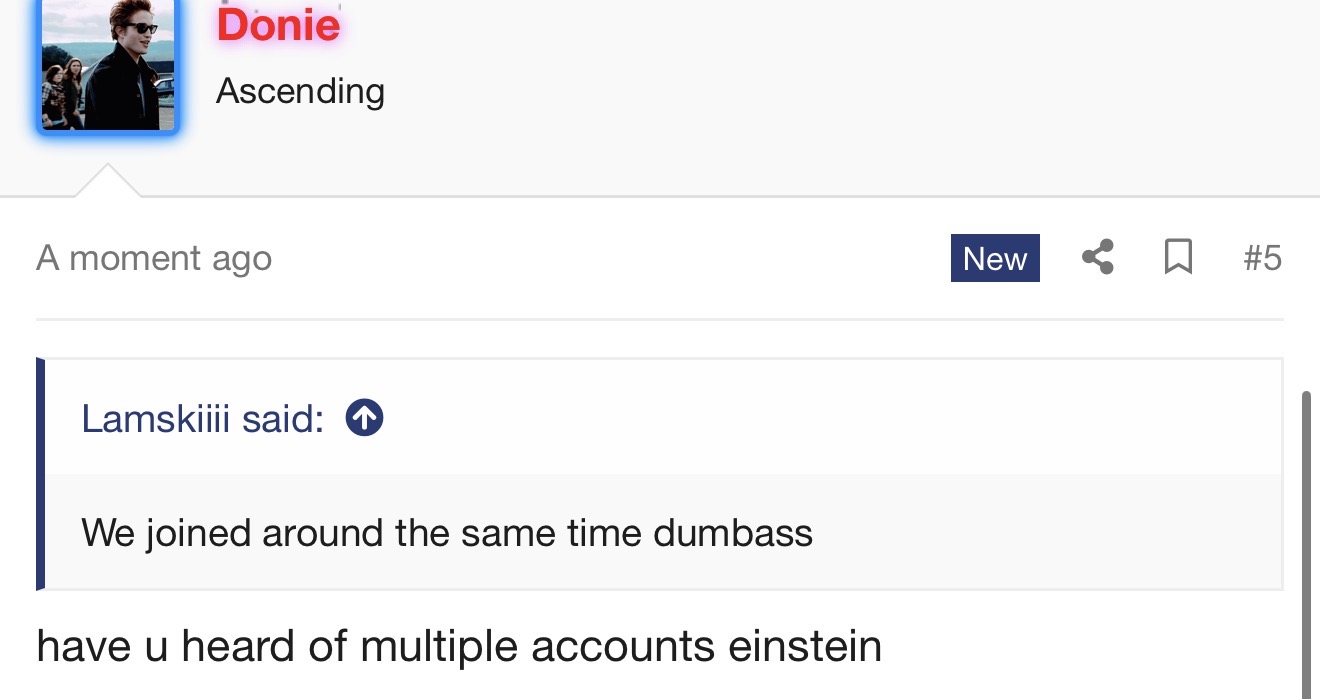Open the 'A moment ago' timestamp permalink

coord(154,258)
